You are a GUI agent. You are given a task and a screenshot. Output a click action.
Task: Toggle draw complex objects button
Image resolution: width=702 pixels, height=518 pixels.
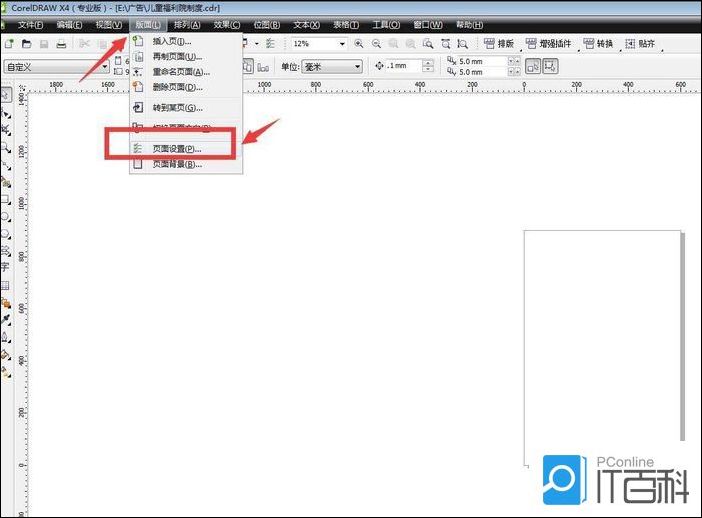coord(550,67)
